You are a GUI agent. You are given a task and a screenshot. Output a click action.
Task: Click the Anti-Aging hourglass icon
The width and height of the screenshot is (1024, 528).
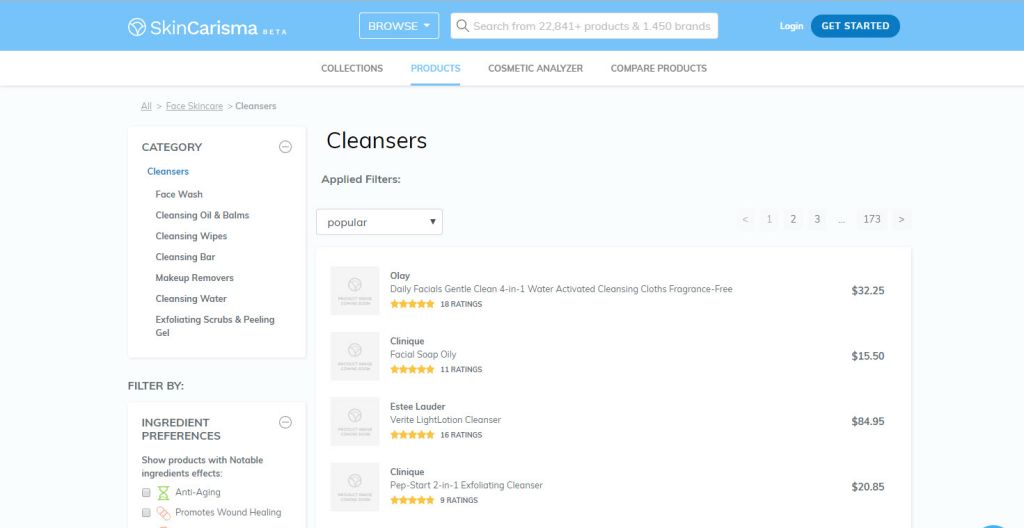[163, 493]
